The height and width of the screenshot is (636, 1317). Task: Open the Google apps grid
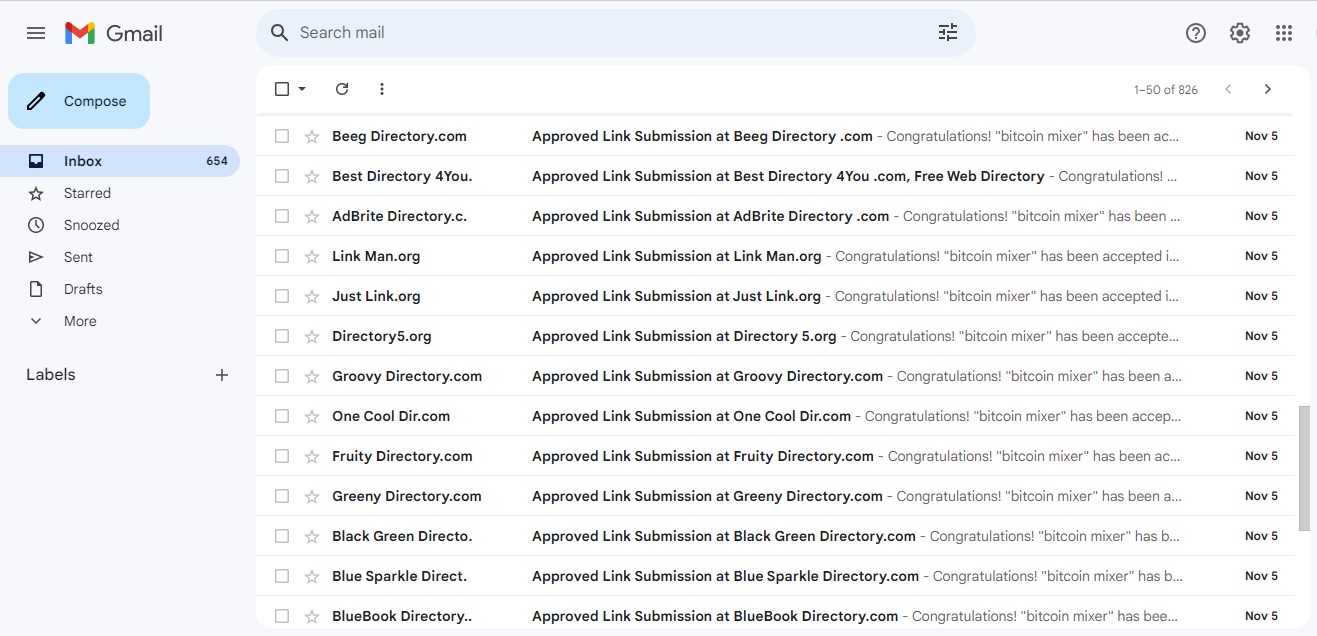pyautogui.click(x=1284, y=33)
